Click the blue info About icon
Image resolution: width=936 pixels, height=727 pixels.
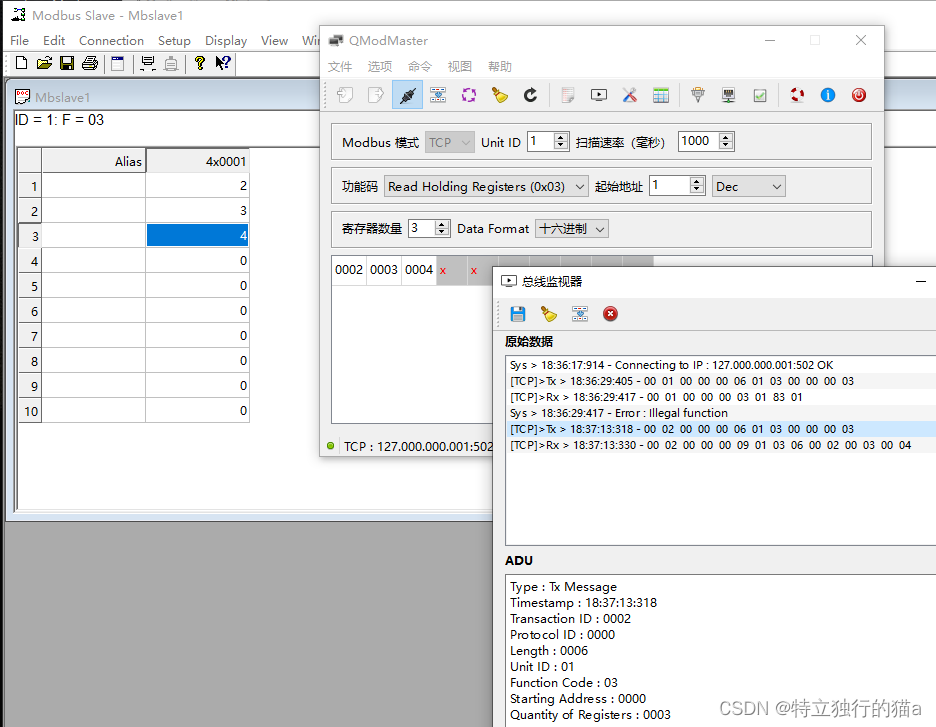828,95
